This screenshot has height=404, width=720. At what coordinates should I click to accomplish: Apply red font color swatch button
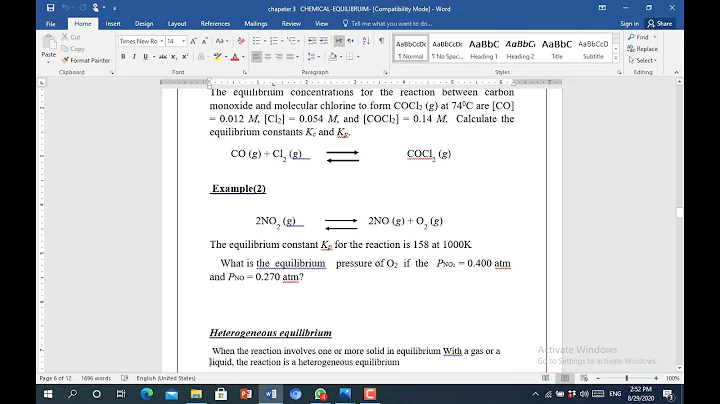tap(235, 56)
